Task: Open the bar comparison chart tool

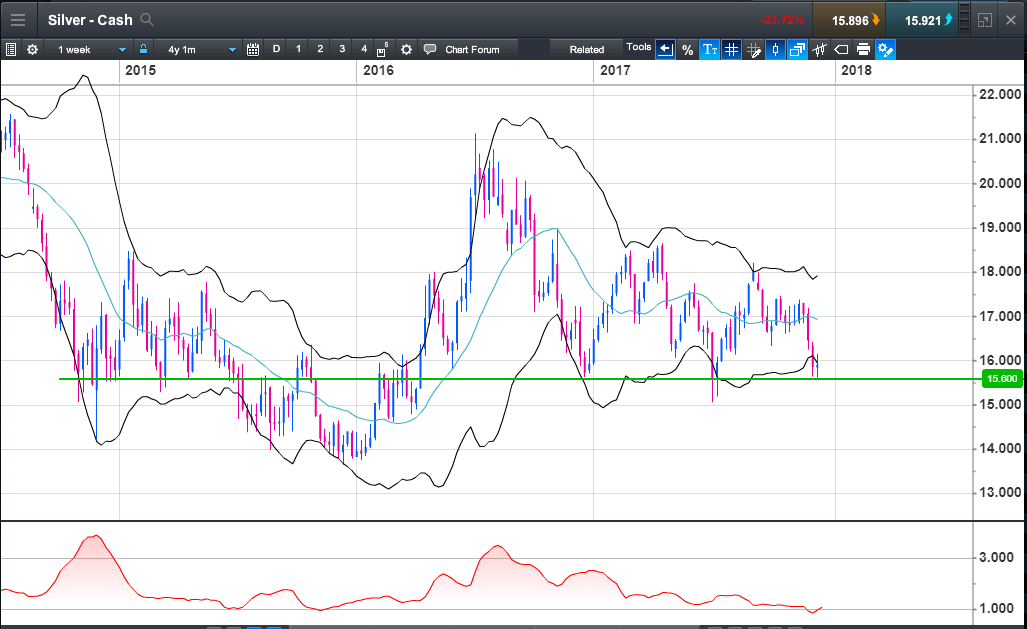Action: point(819,49)
